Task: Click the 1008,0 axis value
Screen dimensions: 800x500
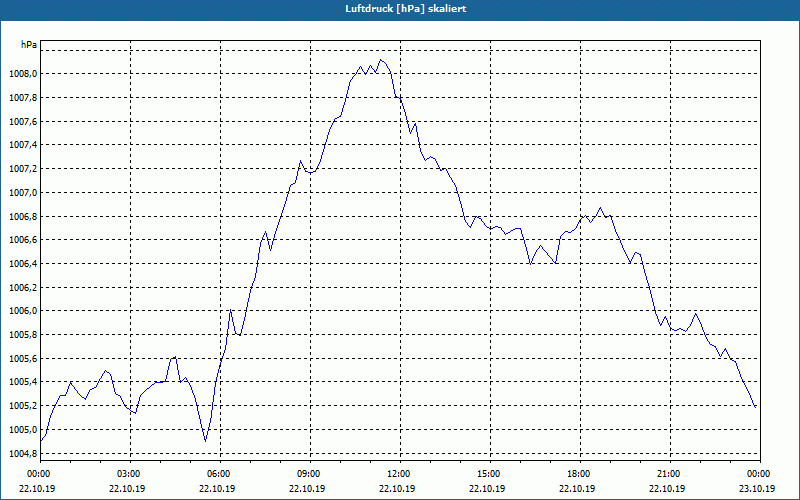Action: pyautogui.click(x=23, y=74)
